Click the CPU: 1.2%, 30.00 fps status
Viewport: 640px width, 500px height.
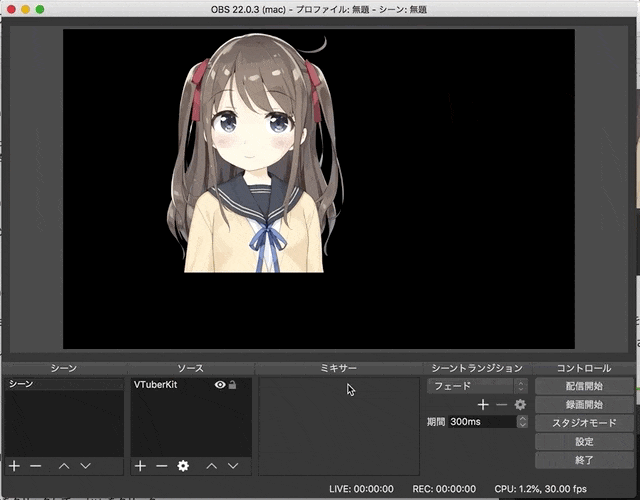click(x=540, y=489)
